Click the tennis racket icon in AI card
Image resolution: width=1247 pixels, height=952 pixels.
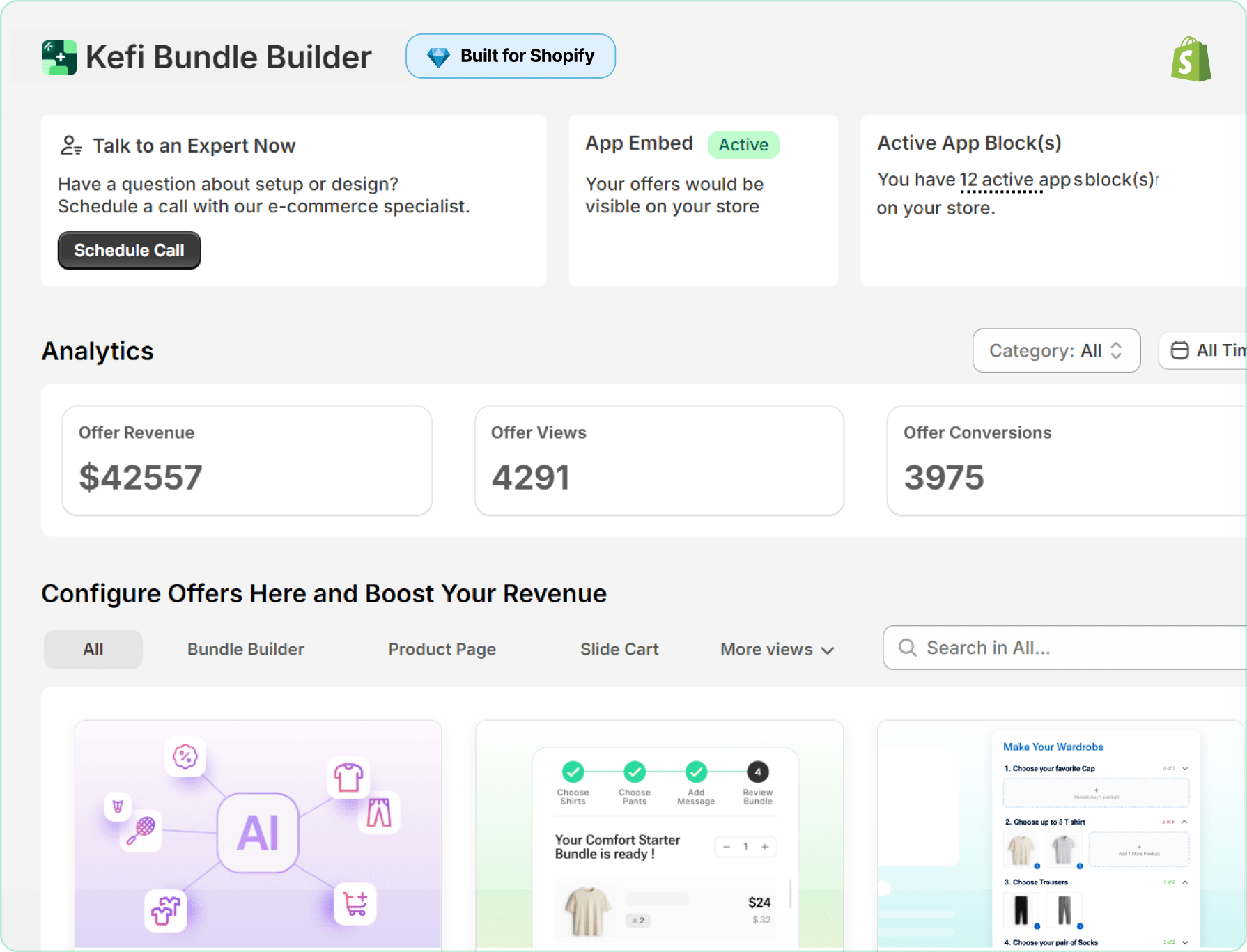click(x=141, y=830)
